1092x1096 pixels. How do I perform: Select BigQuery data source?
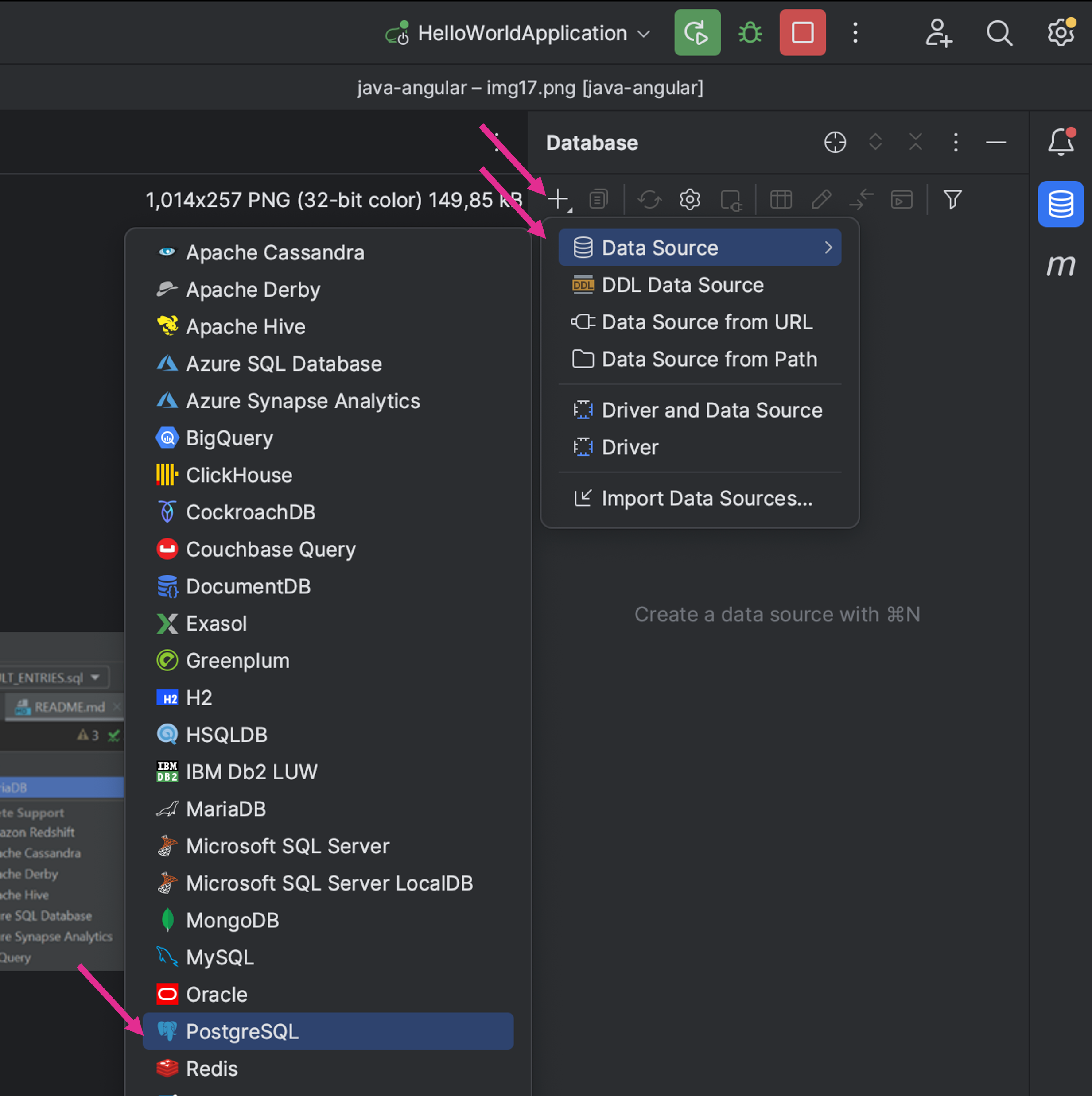(x=328, y=438)
